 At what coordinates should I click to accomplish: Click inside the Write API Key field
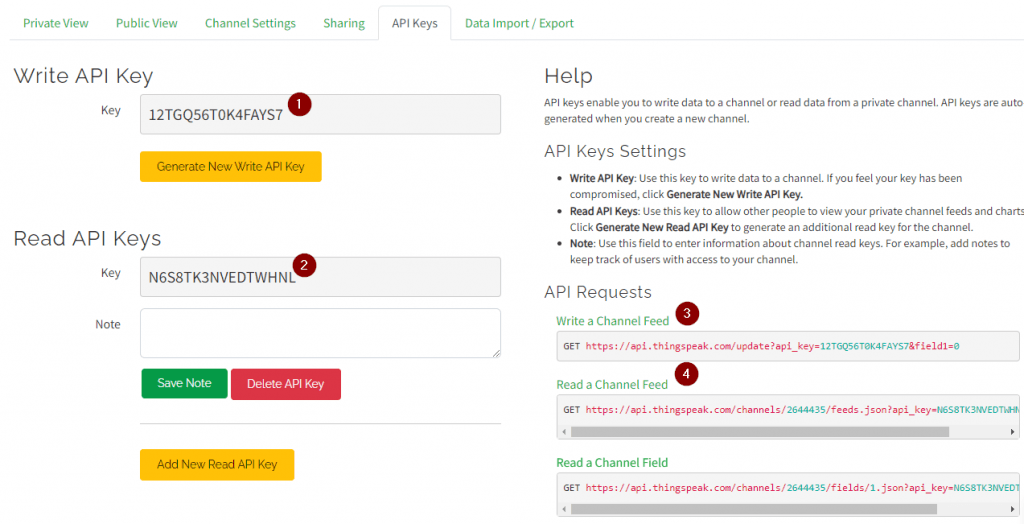(x=320, y=114)
